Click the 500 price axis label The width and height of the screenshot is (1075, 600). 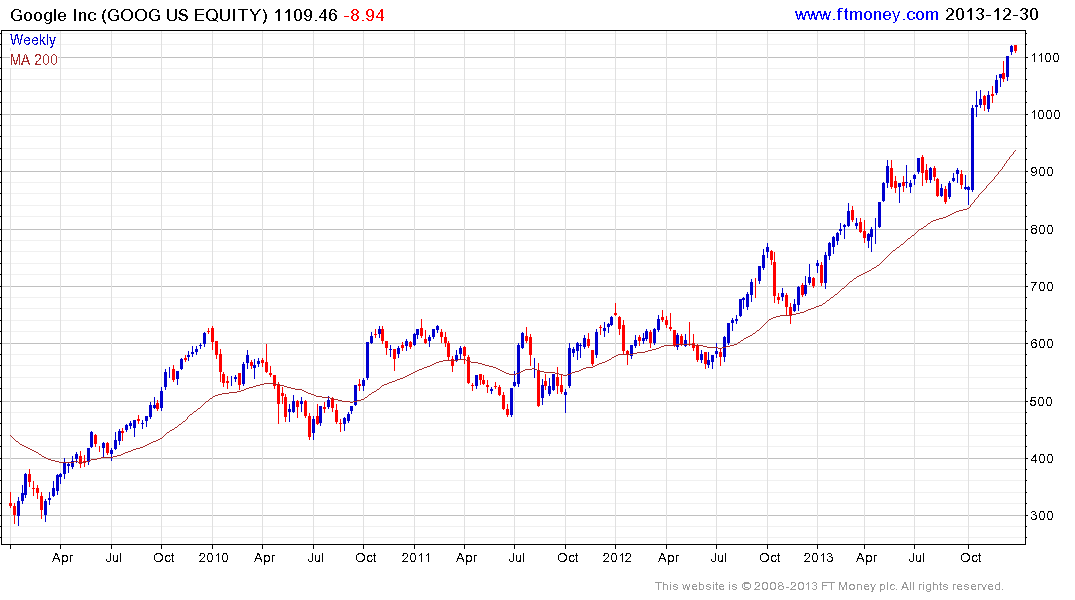(x=1043, y=402)
